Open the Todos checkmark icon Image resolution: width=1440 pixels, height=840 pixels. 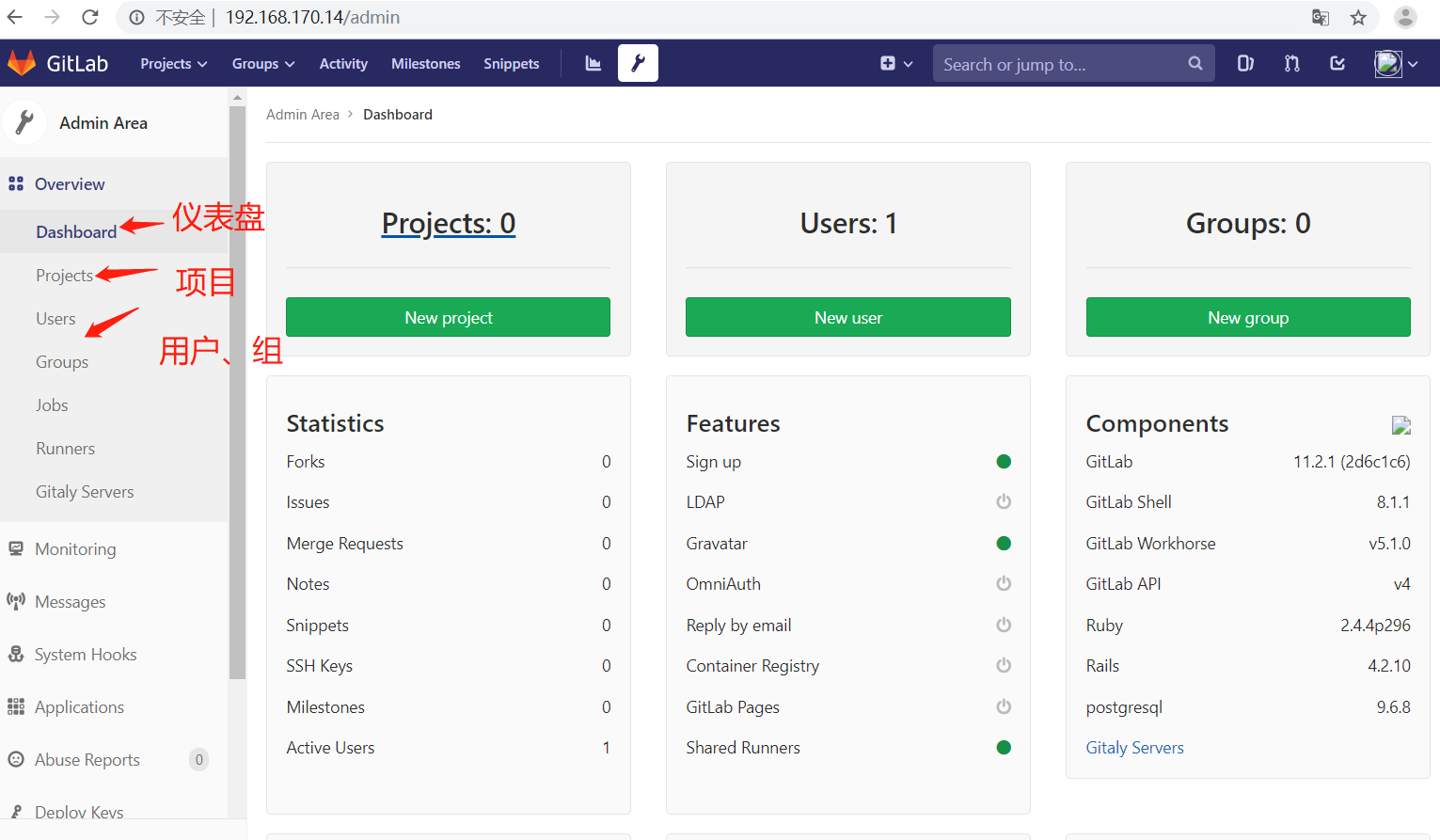point(1337,63)
